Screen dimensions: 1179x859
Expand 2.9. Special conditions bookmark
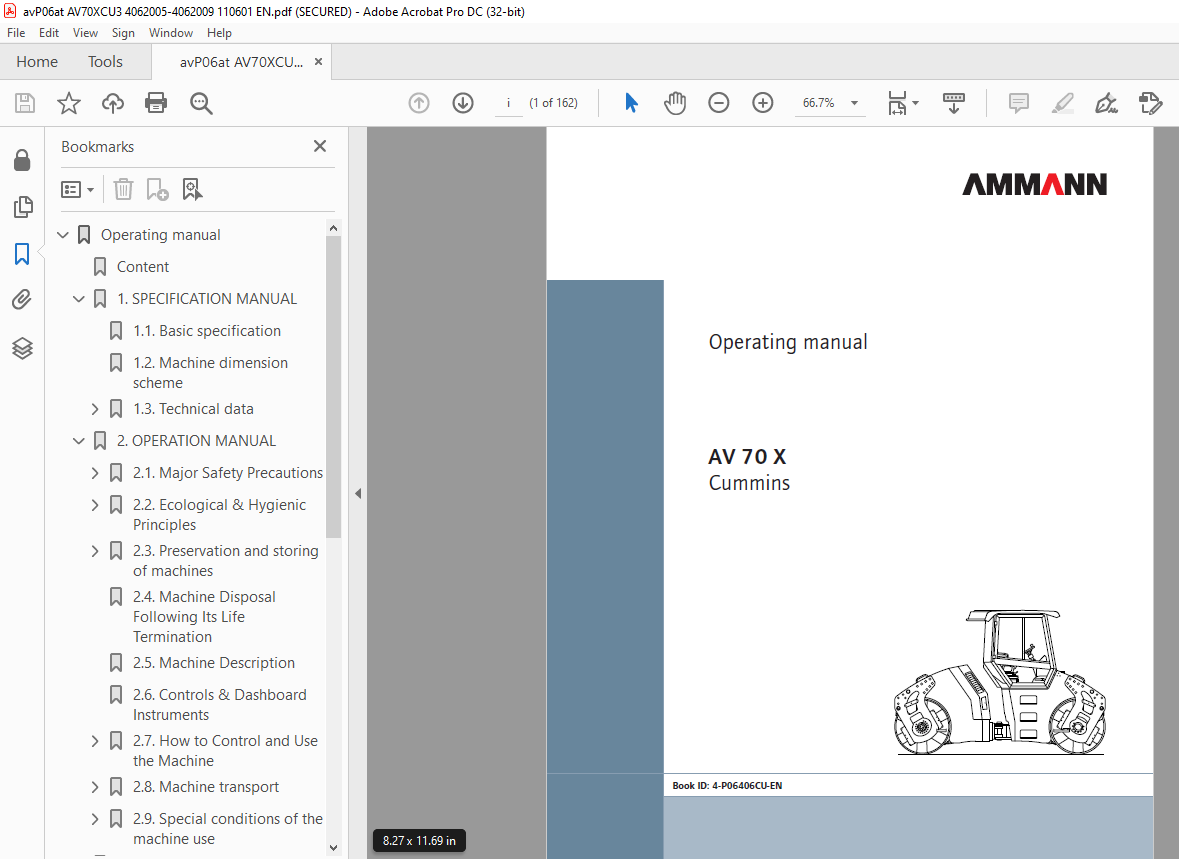click(x=95, y=819)
